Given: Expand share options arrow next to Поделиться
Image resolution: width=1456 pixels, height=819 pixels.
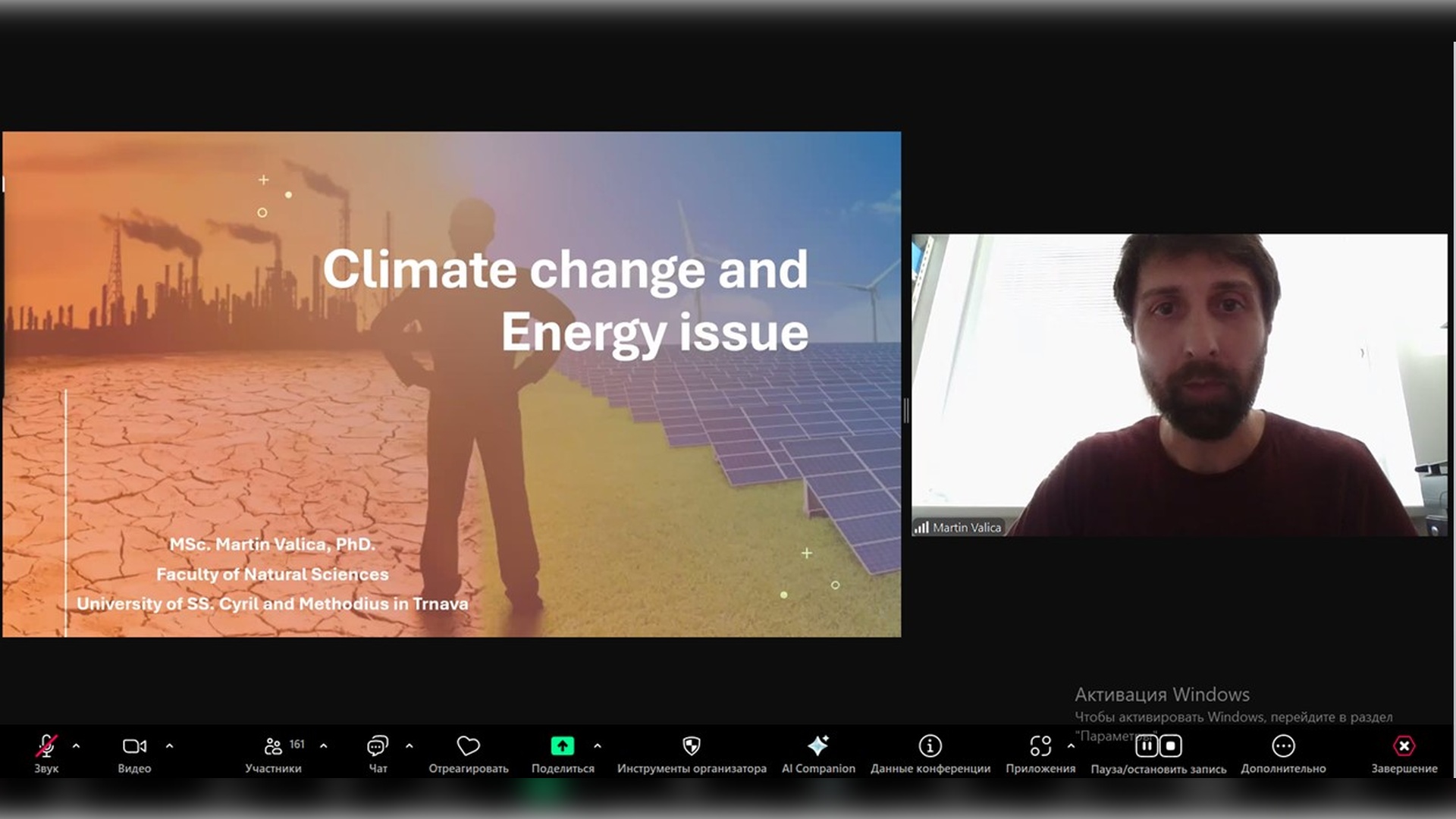Looking at the screenshot, I should click(x=598, y=746).
